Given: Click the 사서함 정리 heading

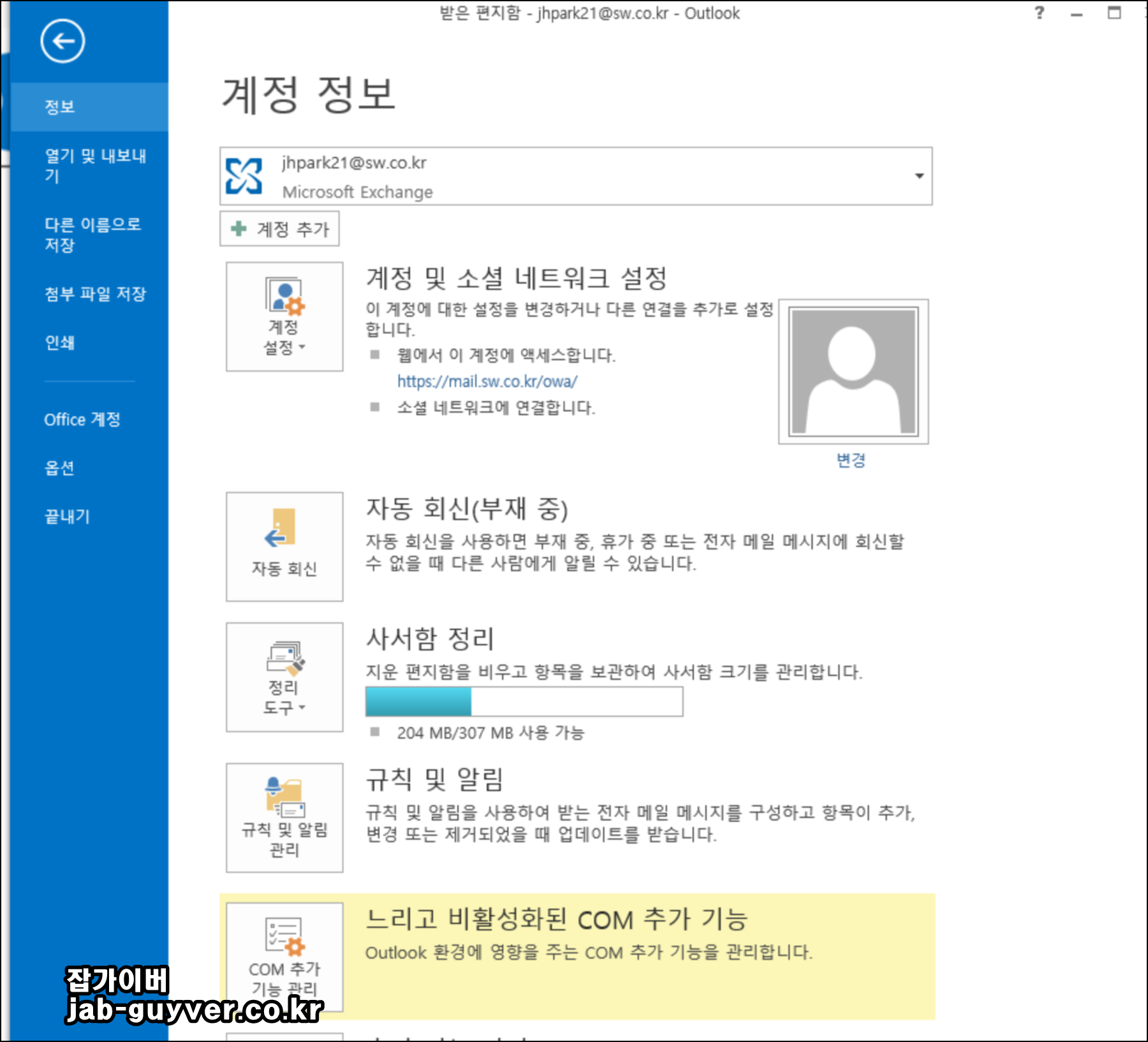Looking at the screenshot, I should [430, 639].
